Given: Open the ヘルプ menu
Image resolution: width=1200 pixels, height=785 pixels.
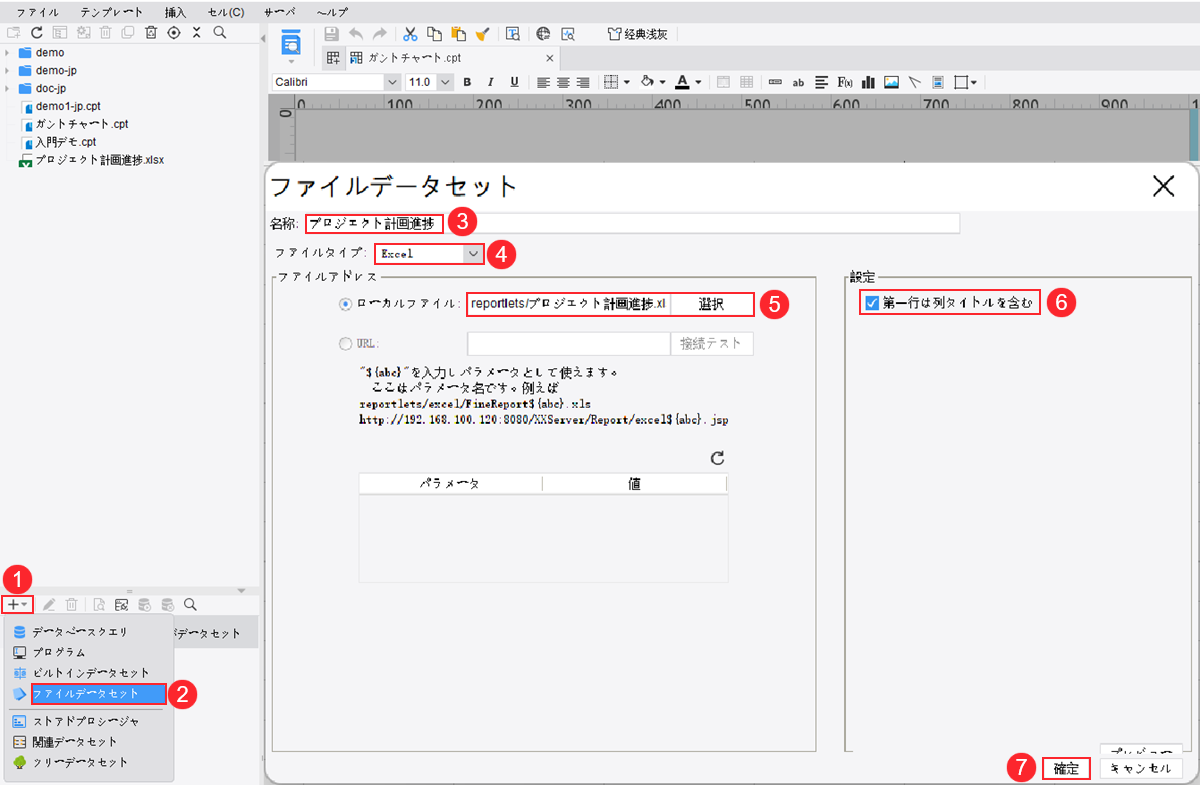Looking at the screenshot, I should 332,12.
